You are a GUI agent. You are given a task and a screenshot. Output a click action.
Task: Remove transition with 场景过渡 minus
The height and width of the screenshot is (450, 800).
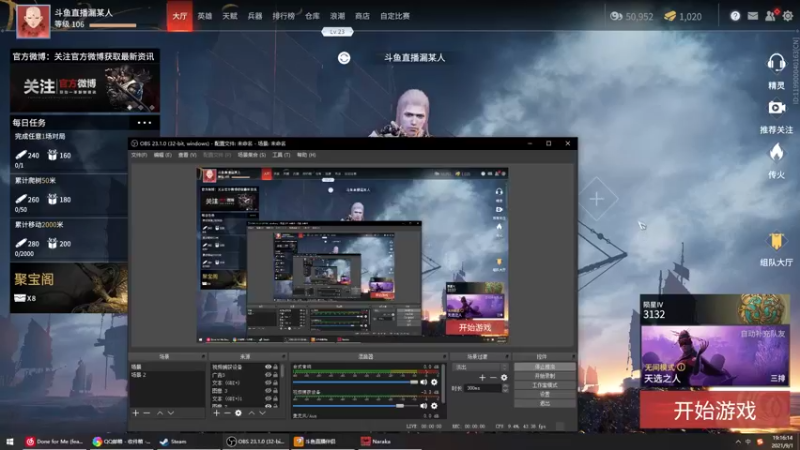[493, 378]
